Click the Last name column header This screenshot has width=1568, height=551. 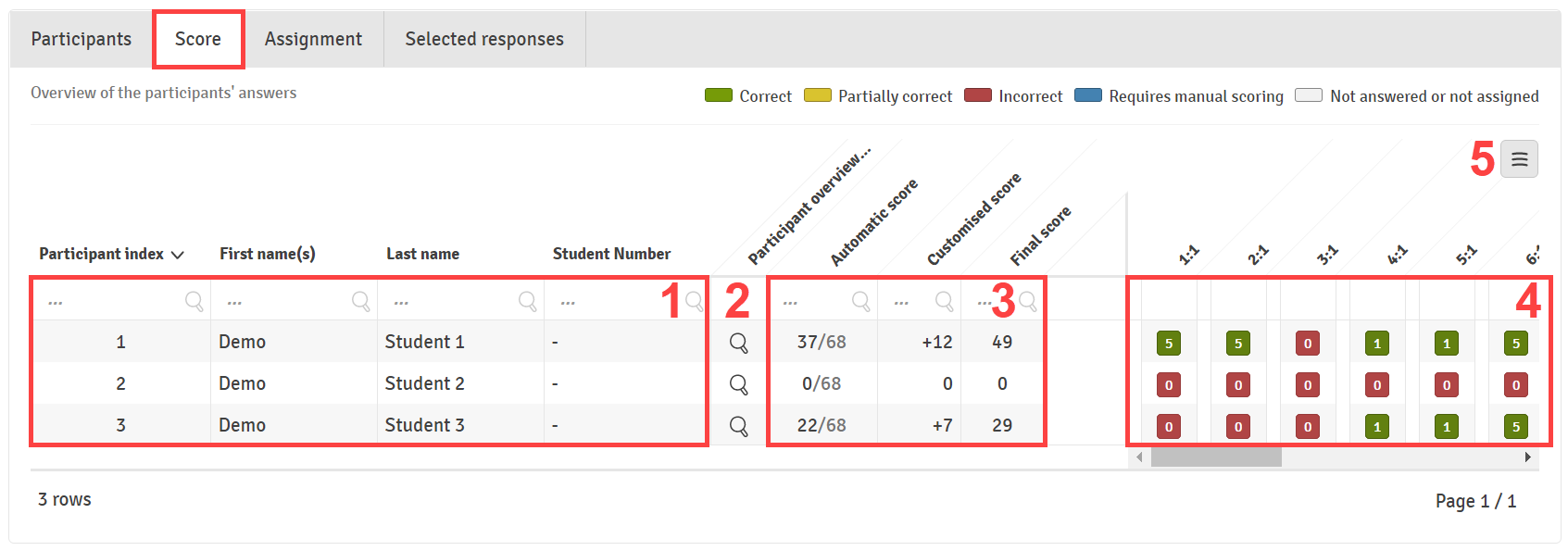pyautogui.click(x=422, y=254)
